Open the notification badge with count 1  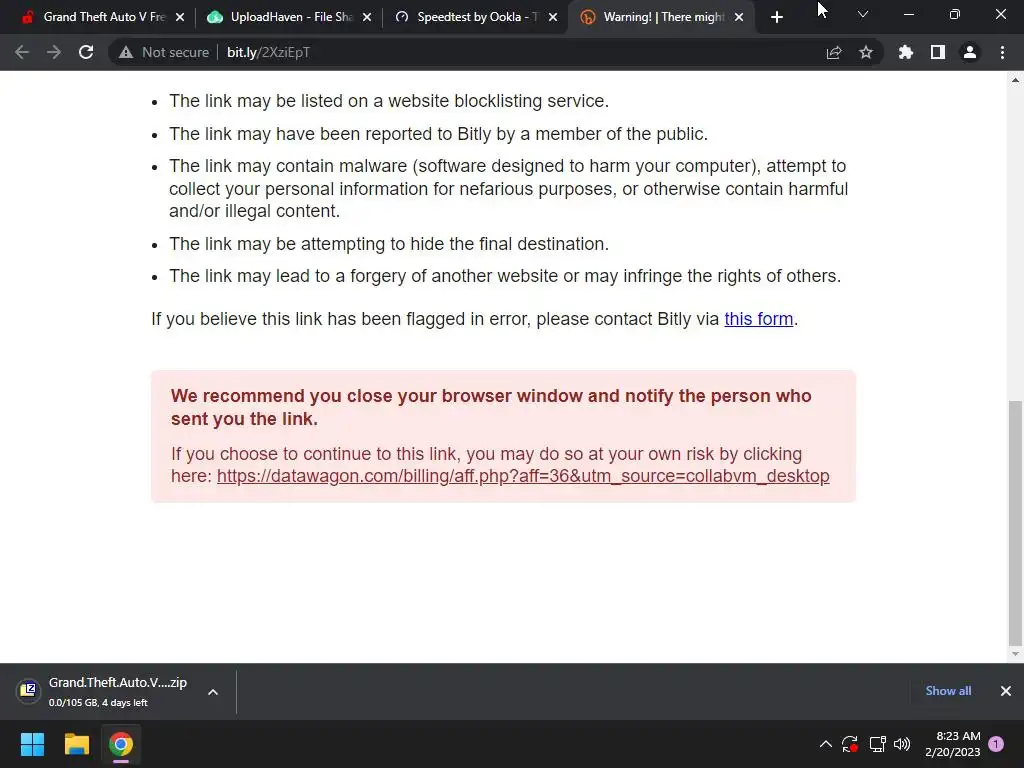996,743
